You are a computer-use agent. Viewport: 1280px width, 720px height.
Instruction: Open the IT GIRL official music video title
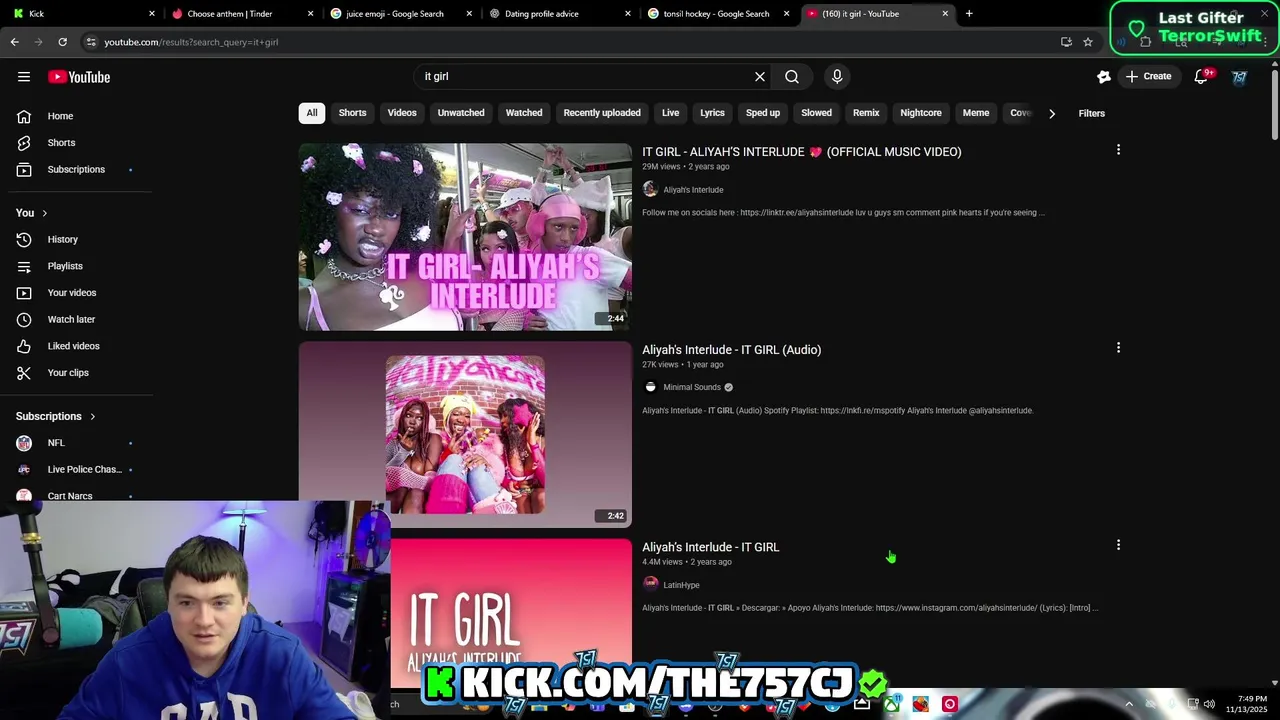(x=801, y=152)
